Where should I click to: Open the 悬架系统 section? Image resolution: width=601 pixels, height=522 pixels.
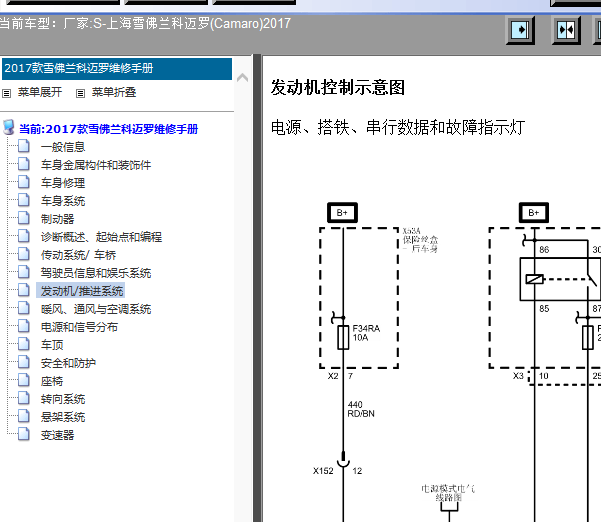63,417
